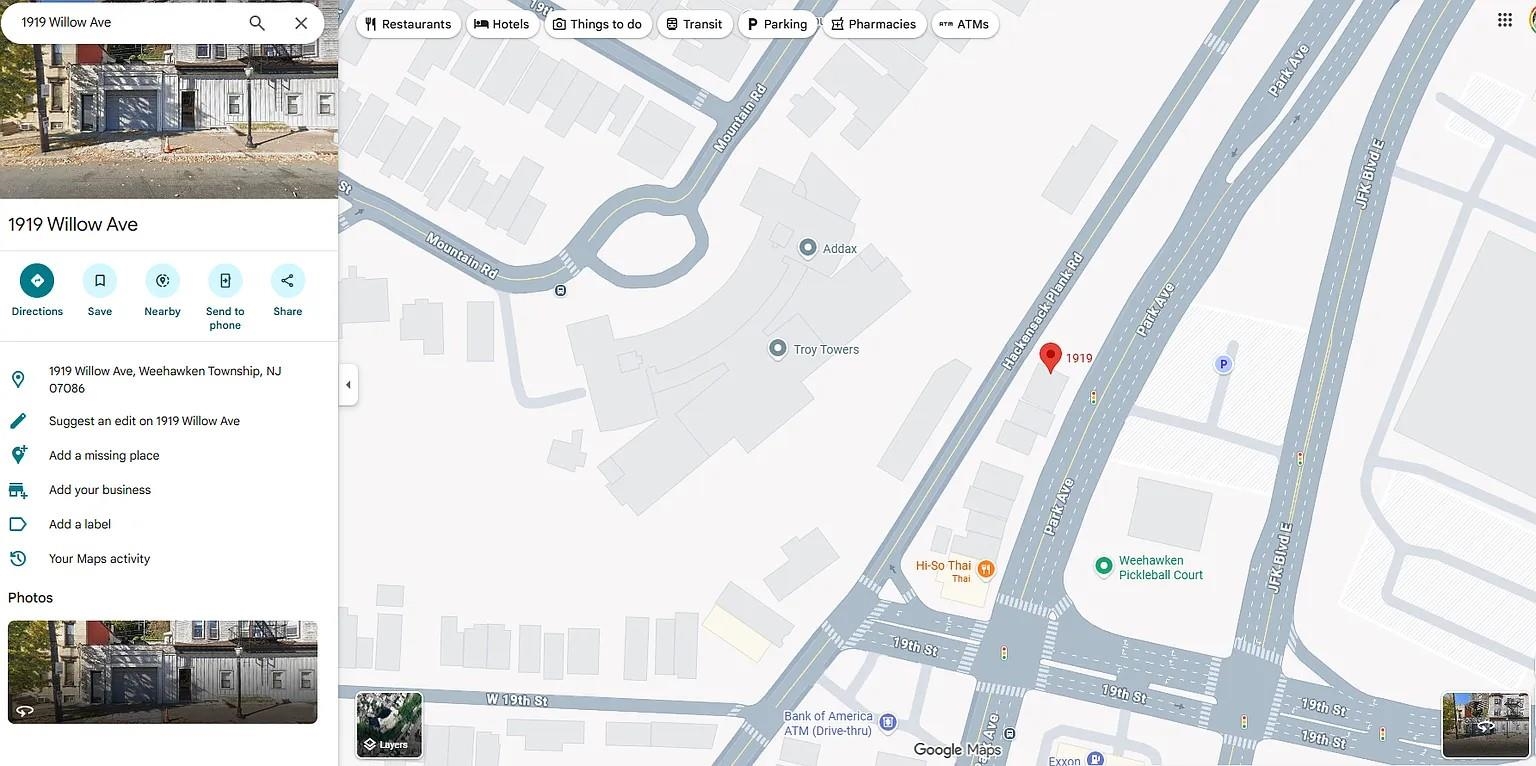Image resolution: width=1536 pixels, height=766 pixels.
Task: Share this location
Action: point(287,281)
